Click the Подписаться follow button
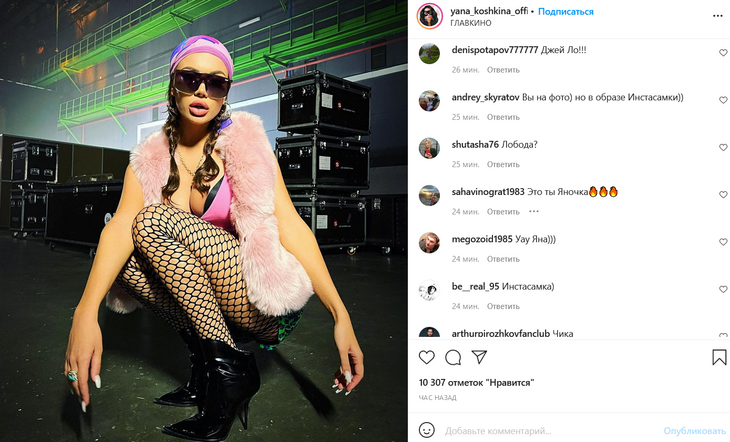Image resolution: width=730 pixels, height=442 pixels. 566,12
